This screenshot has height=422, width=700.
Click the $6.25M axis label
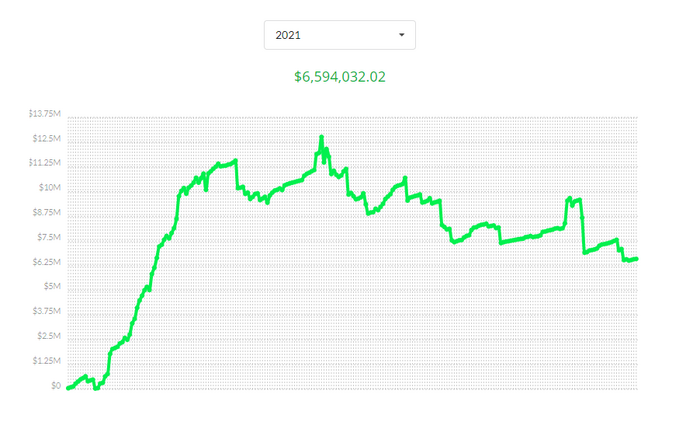click(46, 262)
